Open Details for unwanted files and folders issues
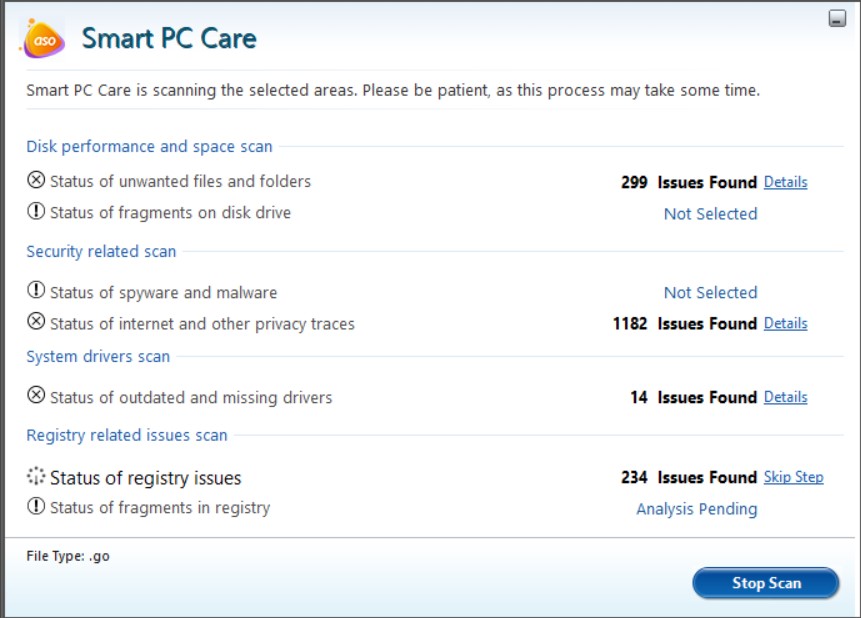Screen dimensions: 861x618 [785, 182]
